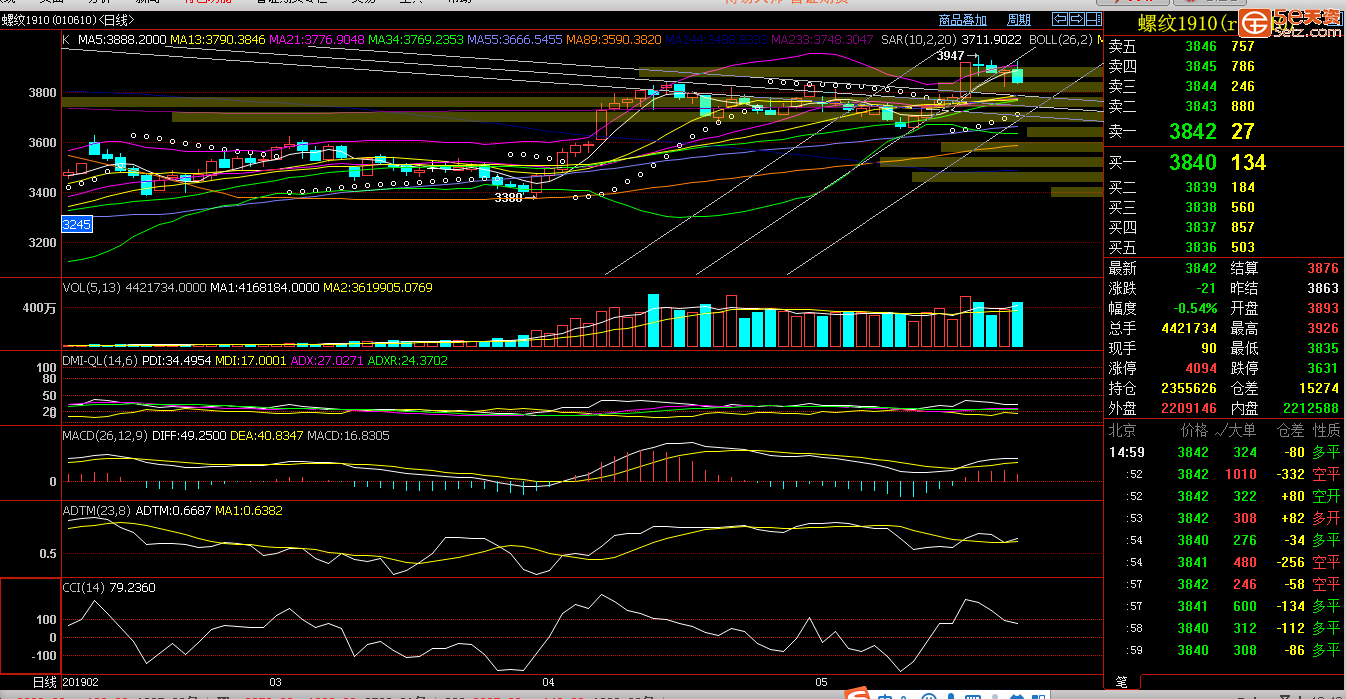Click the 最低 value 3835
The height and width of the screenshot is (699, 1346).
[1323, 348]
